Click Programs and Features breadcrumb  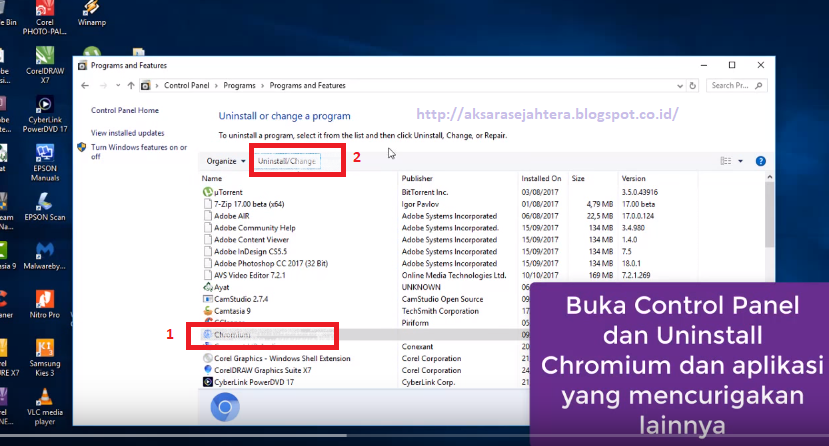(x=307, y=86)
